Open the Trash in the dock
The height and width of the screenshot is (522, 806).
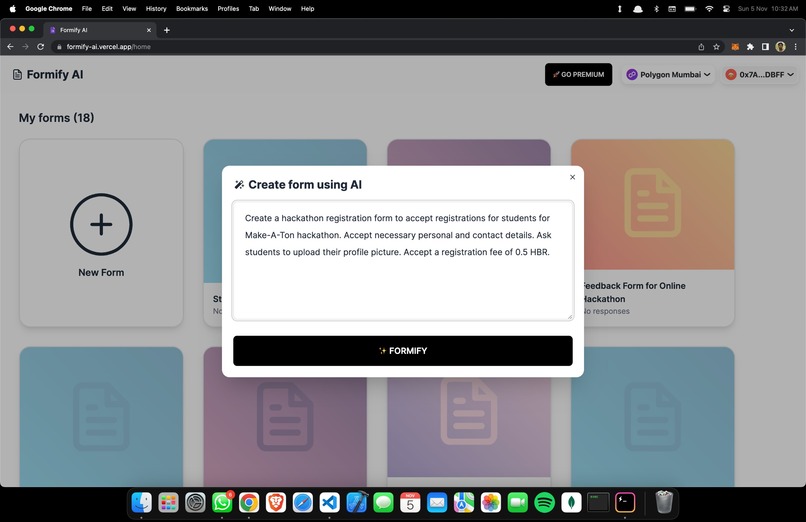pyautogui.click(x=664, y=502)
